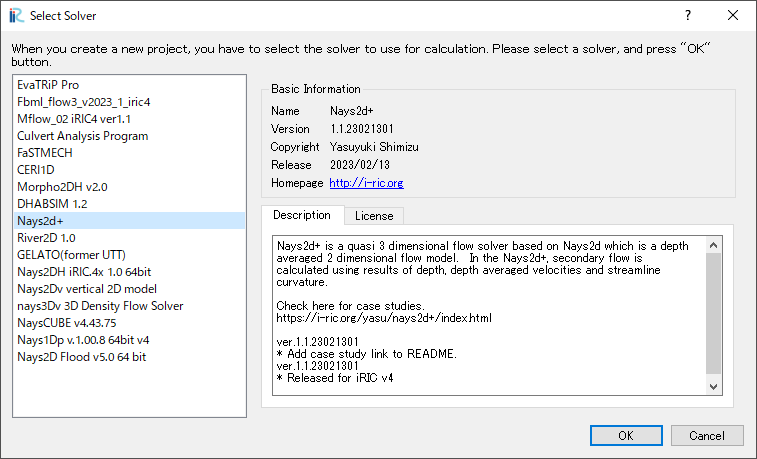The height and width of the screenshot is (459, 757).
Task: Select Nays2D Flood v5.0 64 bit
Action: coord(129,357)
